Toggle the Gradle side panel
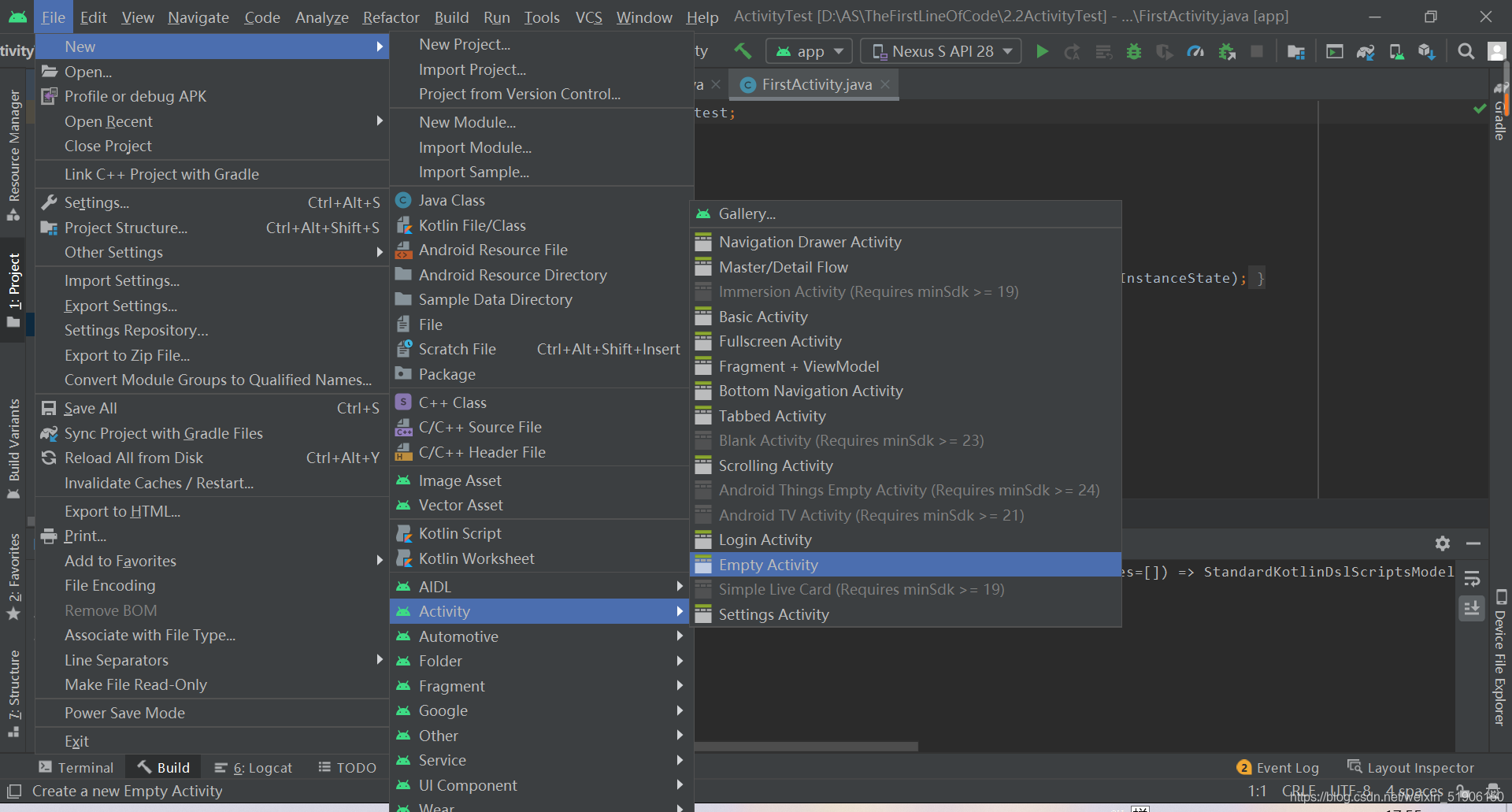This screenshot has width=1512, height=812. pos(1500,113)
